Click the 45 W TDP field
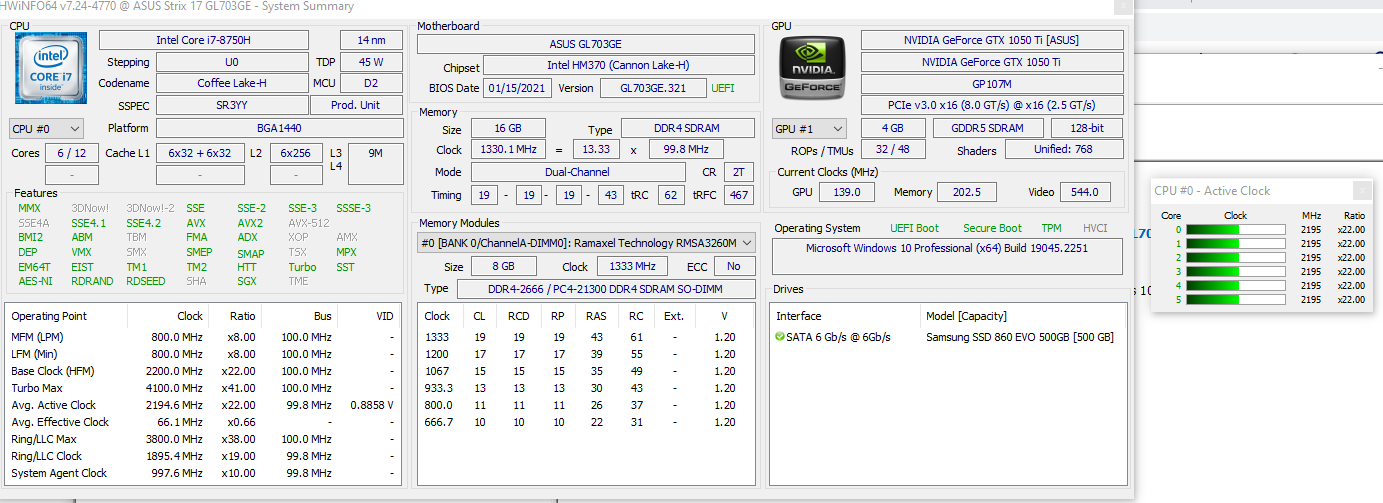This screenshot has height=503, width=1383. (372, 62)
